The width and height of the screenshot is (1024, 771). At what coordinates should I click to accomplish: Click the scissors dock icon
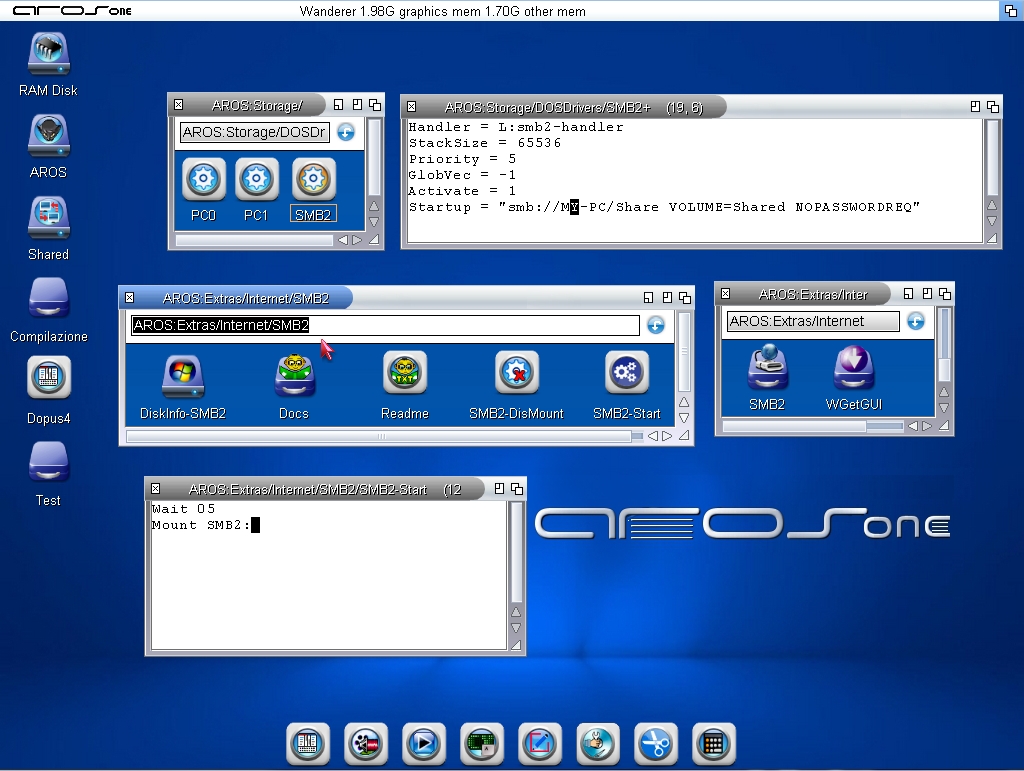pos(656,744)
